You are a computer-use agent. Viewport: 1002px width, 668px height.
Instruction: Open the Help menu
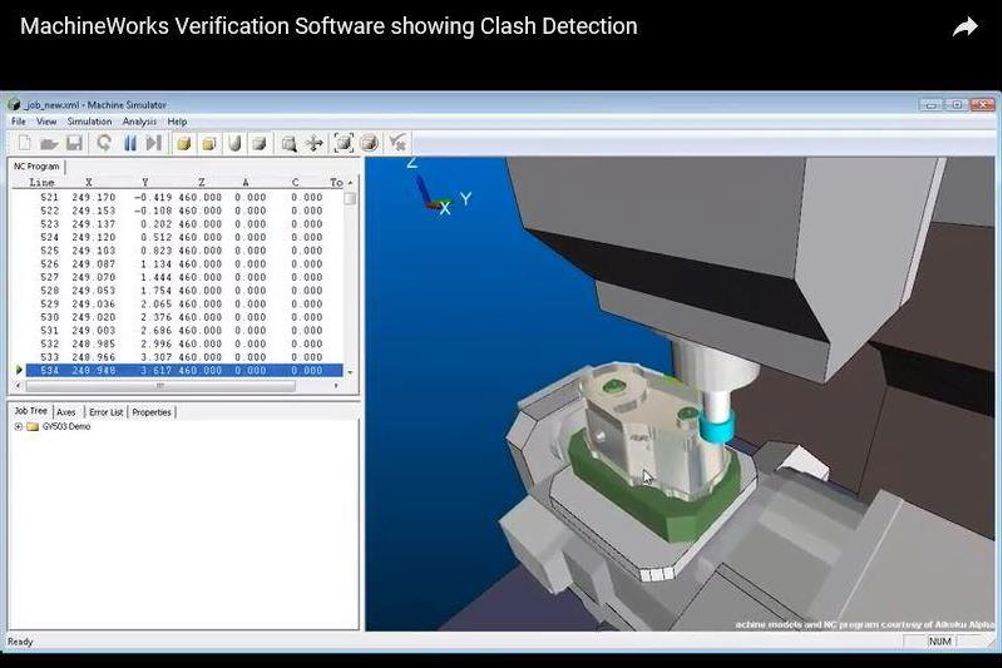[177, 121]
